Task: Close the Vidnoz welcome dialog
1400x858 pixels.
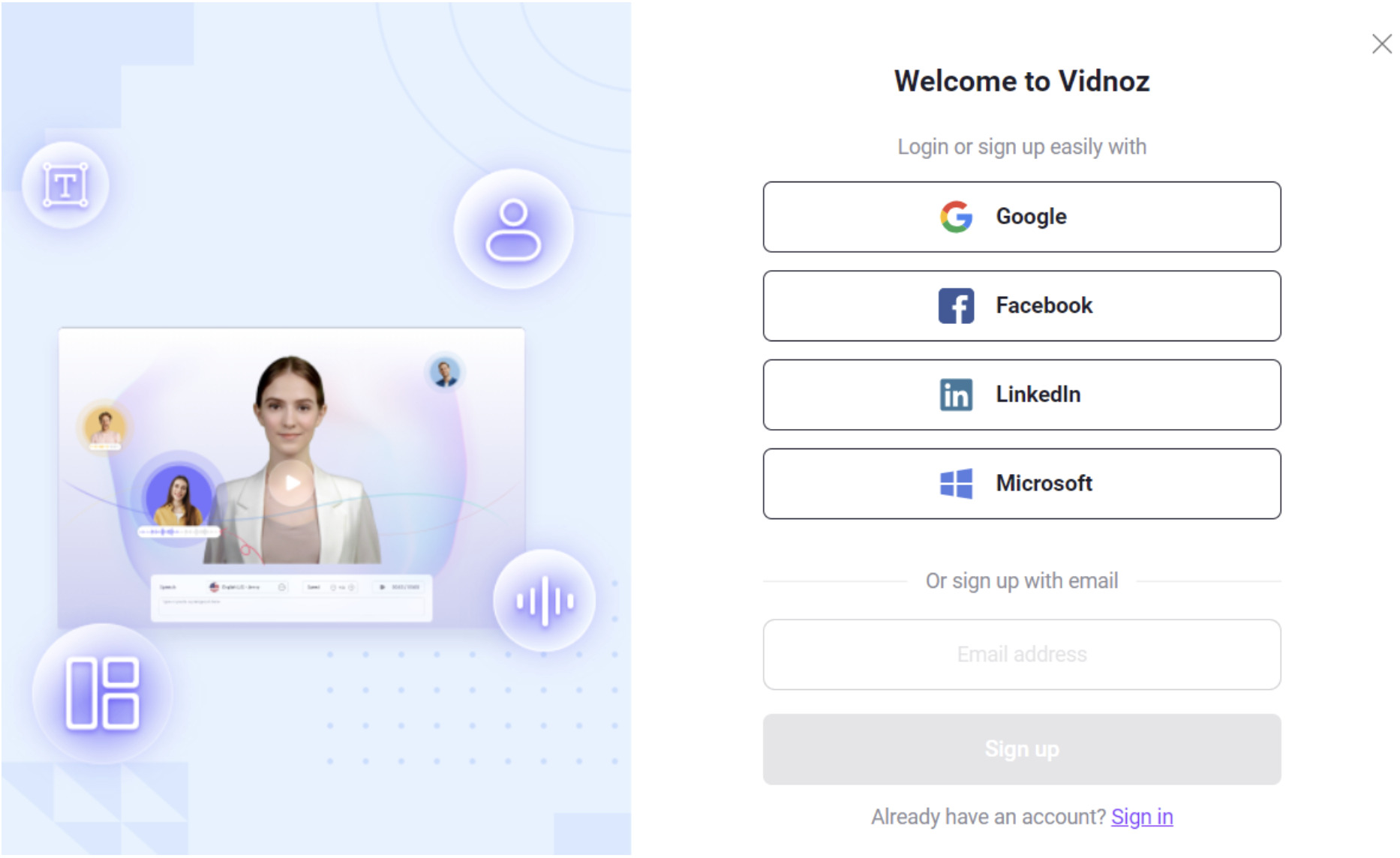Action: (x=1380, y=44)
